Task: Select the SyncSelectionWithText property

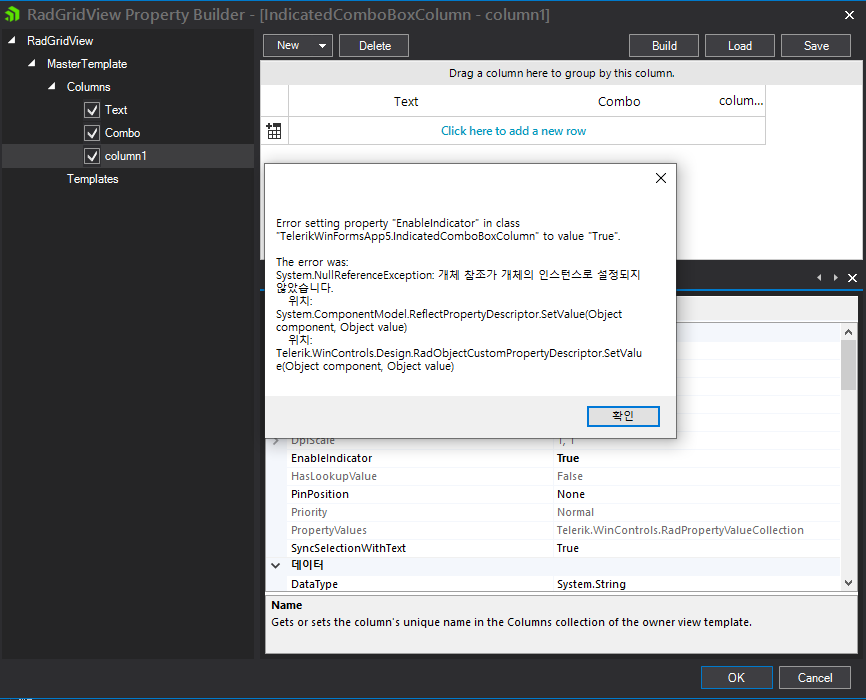Action: [348, 548]
